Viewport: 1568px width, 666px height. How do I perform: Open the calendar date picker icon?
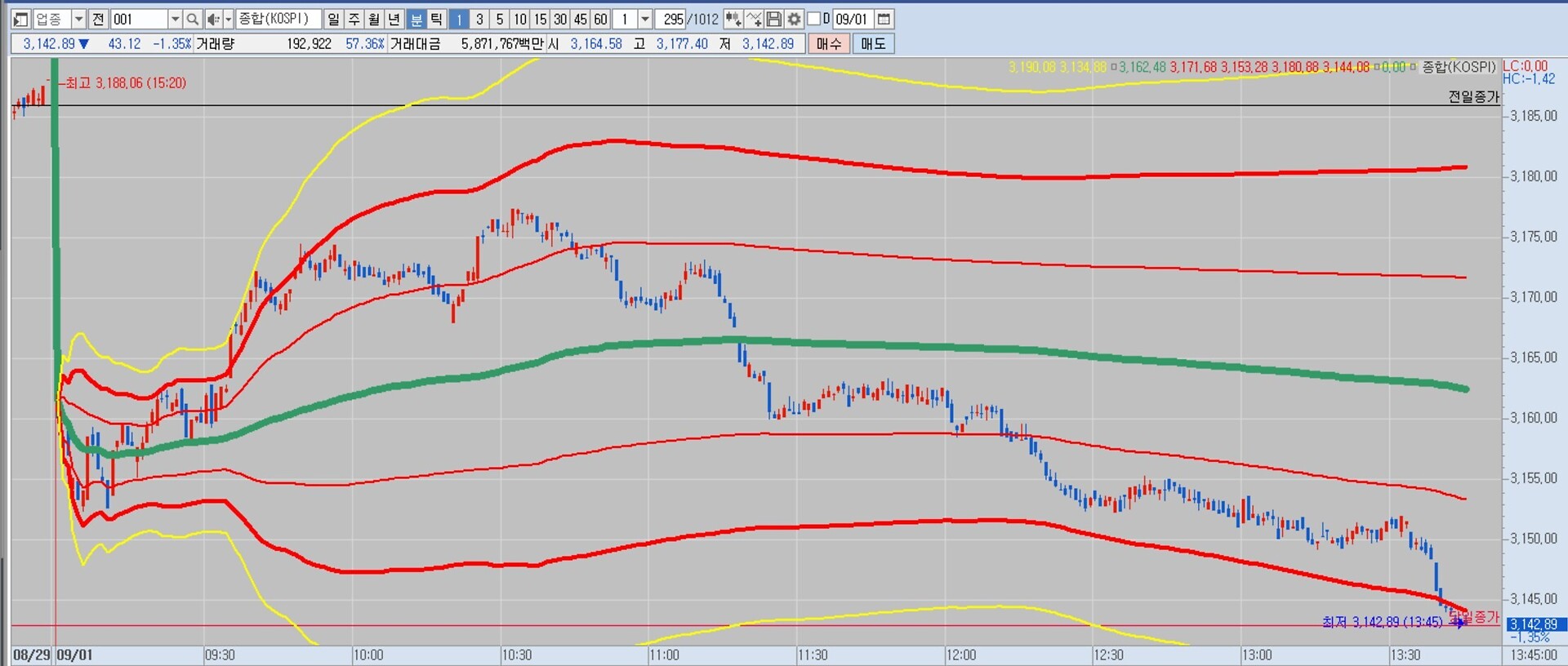click(x=884, y=19)
